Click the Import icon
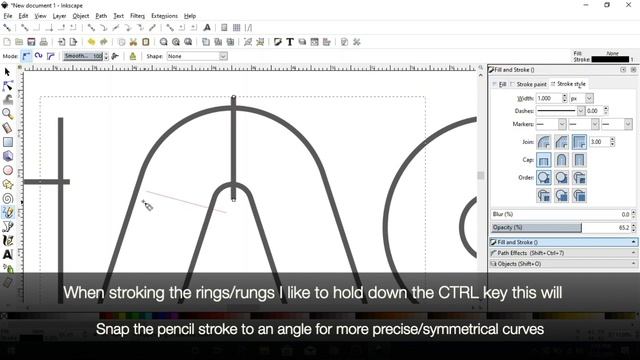This screenshot has height=360, width=640. click(x=61, y=42)
